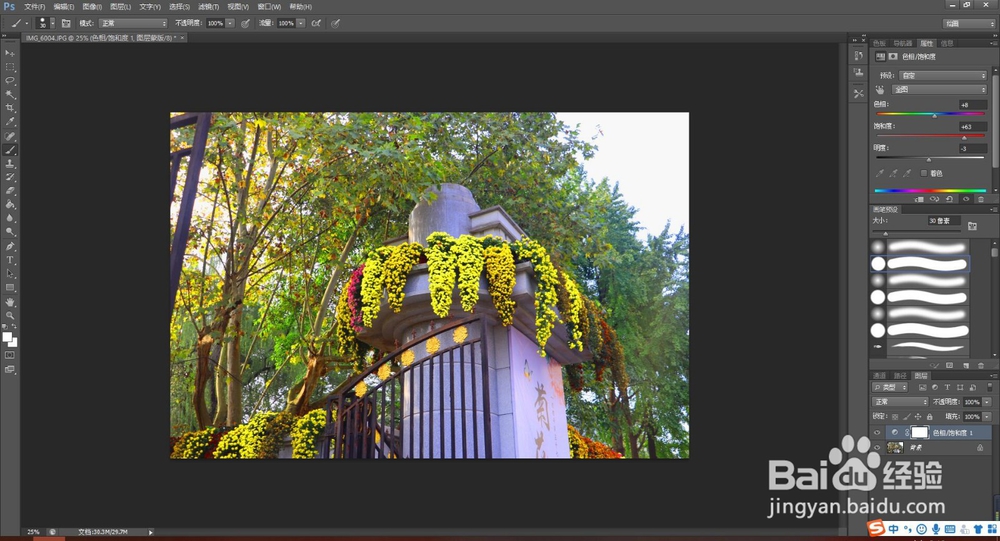Click the reset adjustment icon

[x=950, y=199]
